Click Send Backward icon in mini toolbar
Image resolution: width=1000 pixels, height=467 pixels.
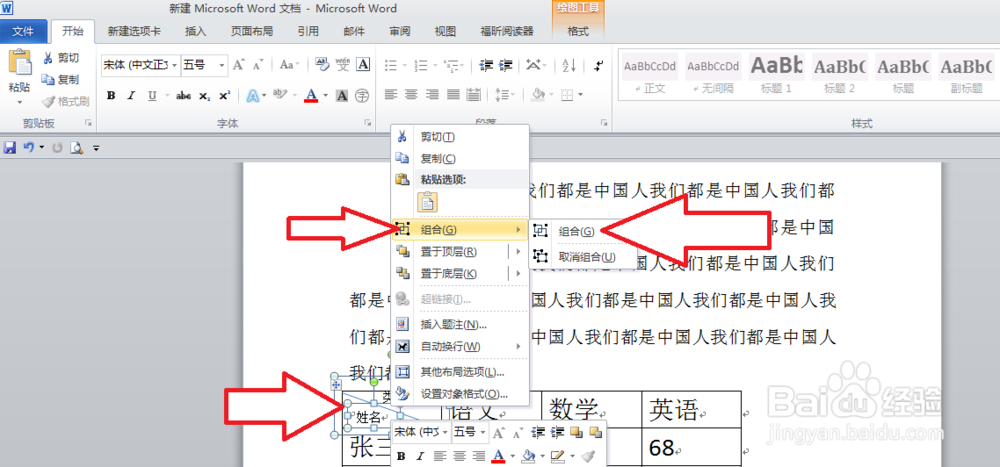coord(596,433)
